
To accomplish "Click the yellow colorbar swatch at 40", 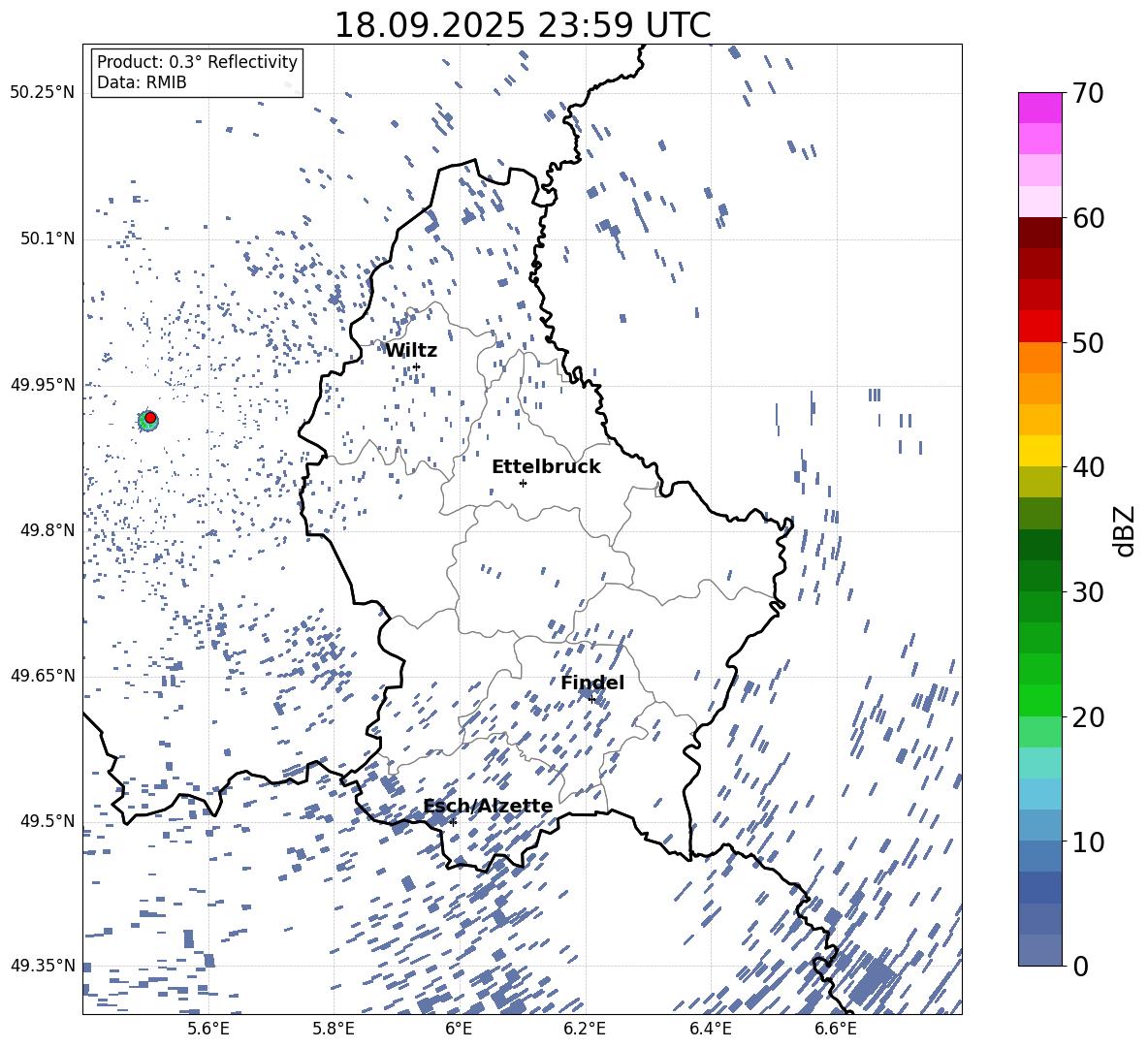I will tap(1039, 451).
